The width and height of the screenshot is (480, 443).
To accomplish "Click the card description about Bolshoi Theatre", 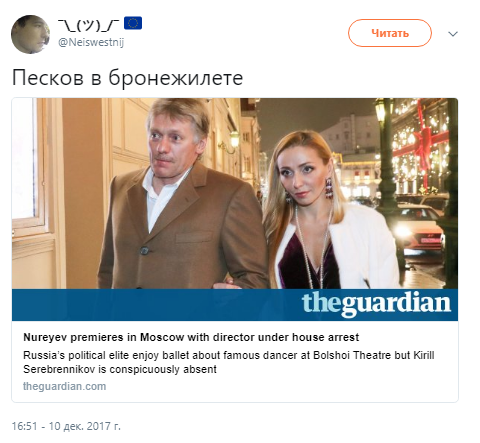I will pyautogui.click(x=229, y=362).
